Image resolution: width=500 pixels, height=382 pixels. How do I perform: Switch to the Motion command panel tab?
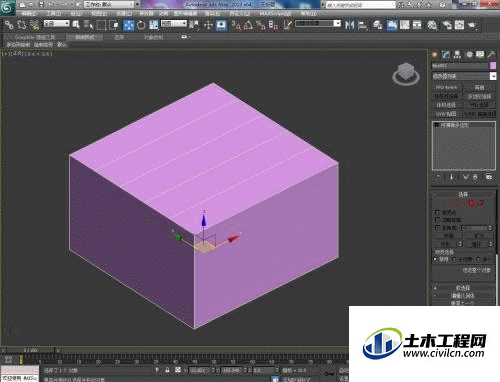pyautogui.click(x=469, y=55)
